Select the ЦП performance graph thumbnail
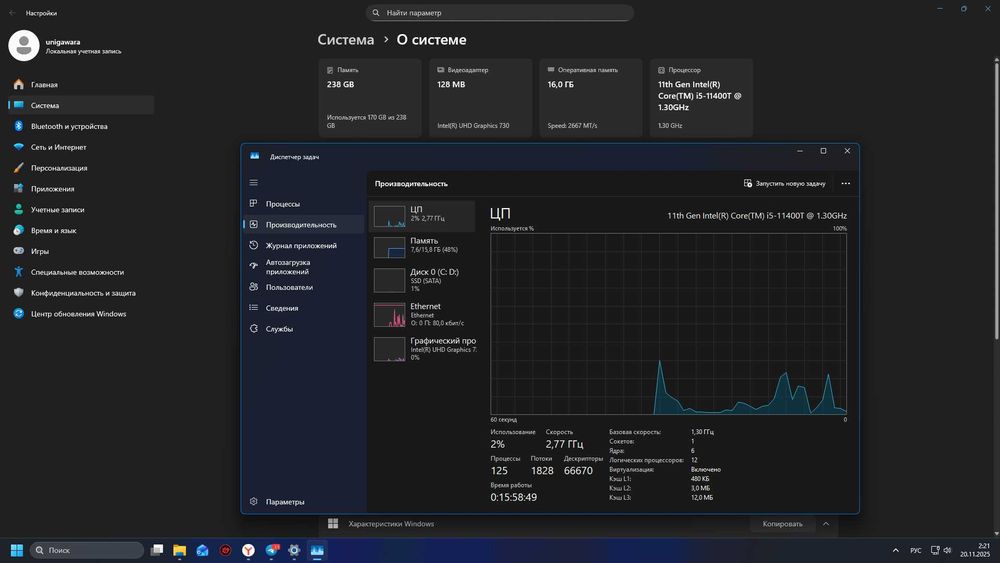 [389, 217]
